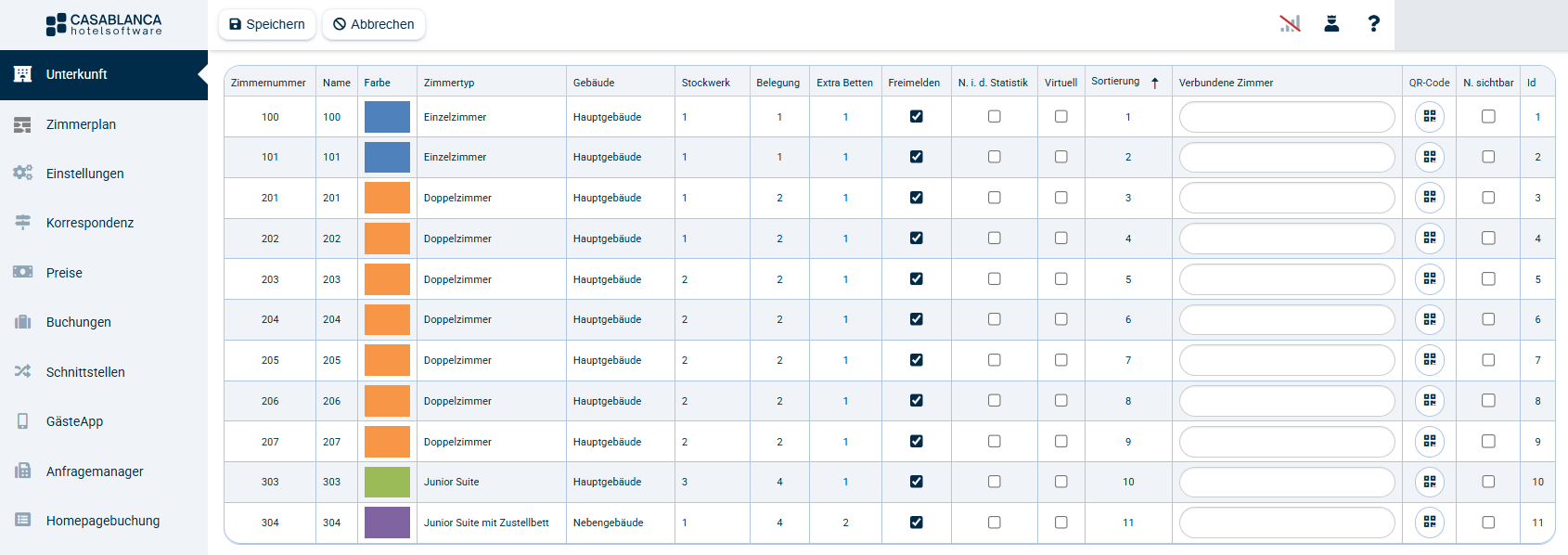Open QR-Code for room 201

click(1429, 198)
